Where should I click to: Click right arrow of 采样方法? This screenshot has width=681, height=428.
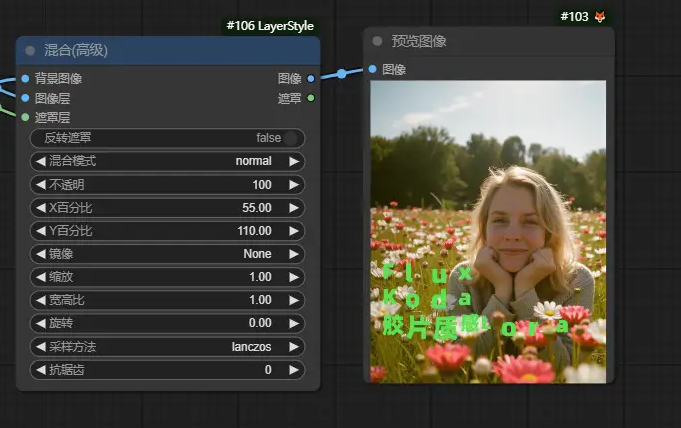[294, 347]
